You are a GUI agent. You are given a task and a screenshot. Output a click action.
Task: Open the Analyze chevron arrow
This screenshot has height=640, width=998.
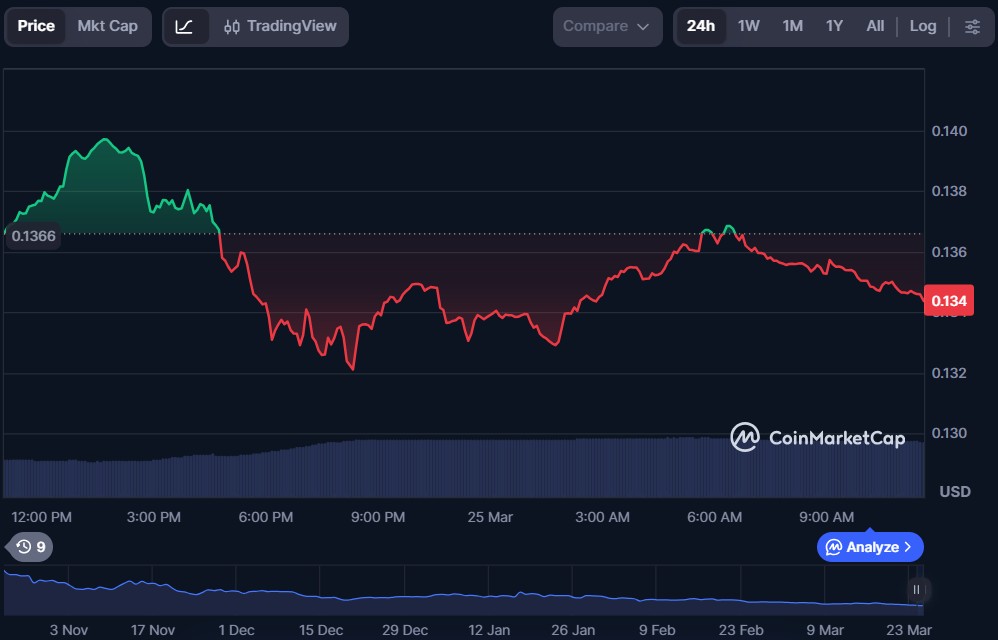point(908,547)
